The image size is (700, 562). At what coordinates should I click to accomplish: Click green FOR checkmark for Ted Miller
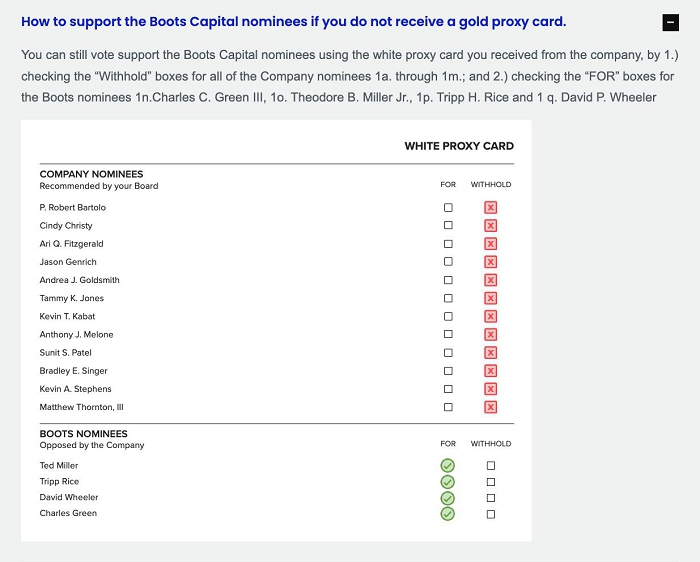[x=448, y=465]
